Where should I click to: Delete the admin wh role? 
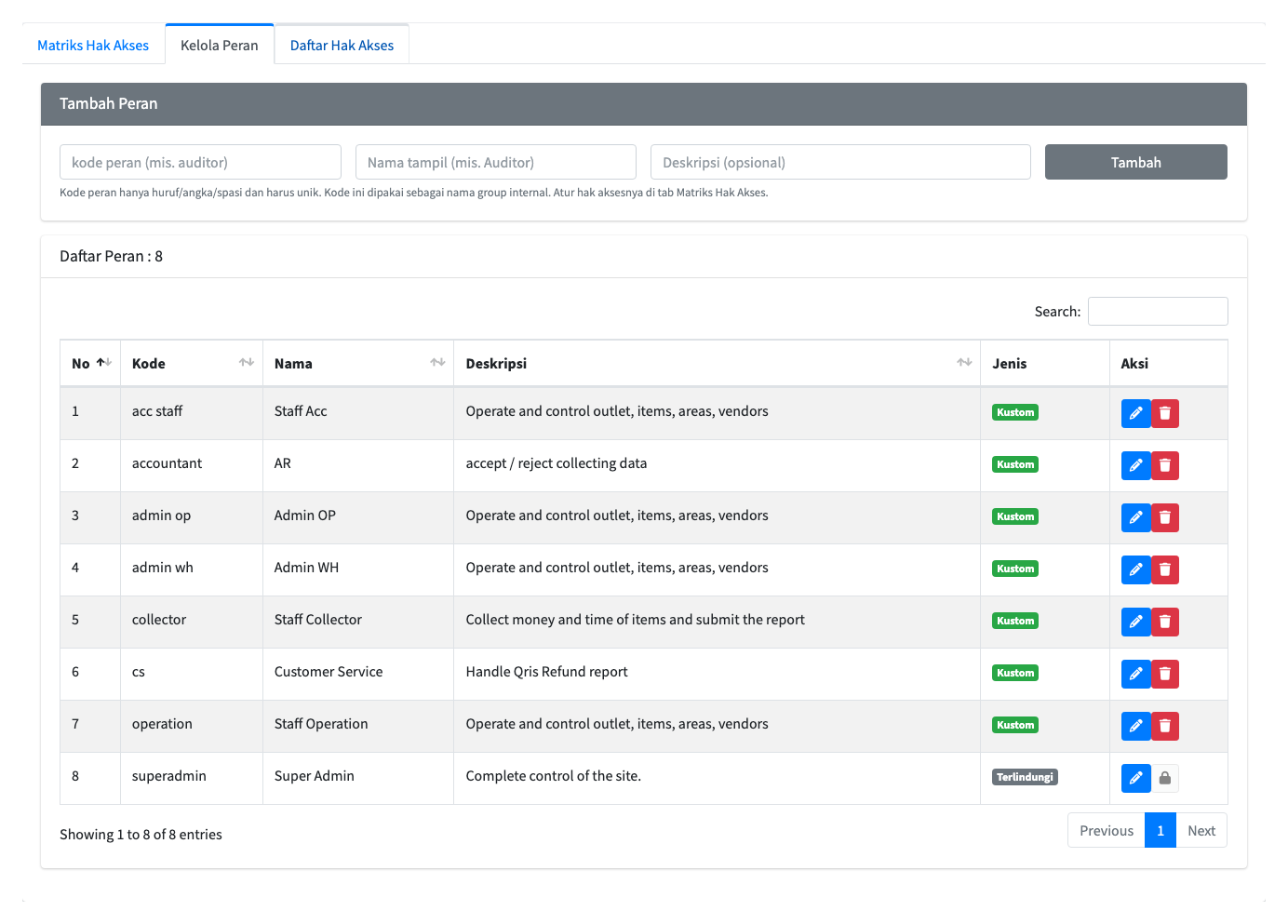pos(1165,569)
